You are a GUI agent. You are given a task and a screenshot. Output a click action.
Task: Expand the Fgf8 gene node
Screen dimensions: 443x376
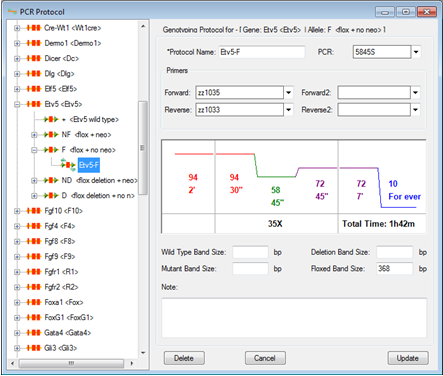click(17, 241)
